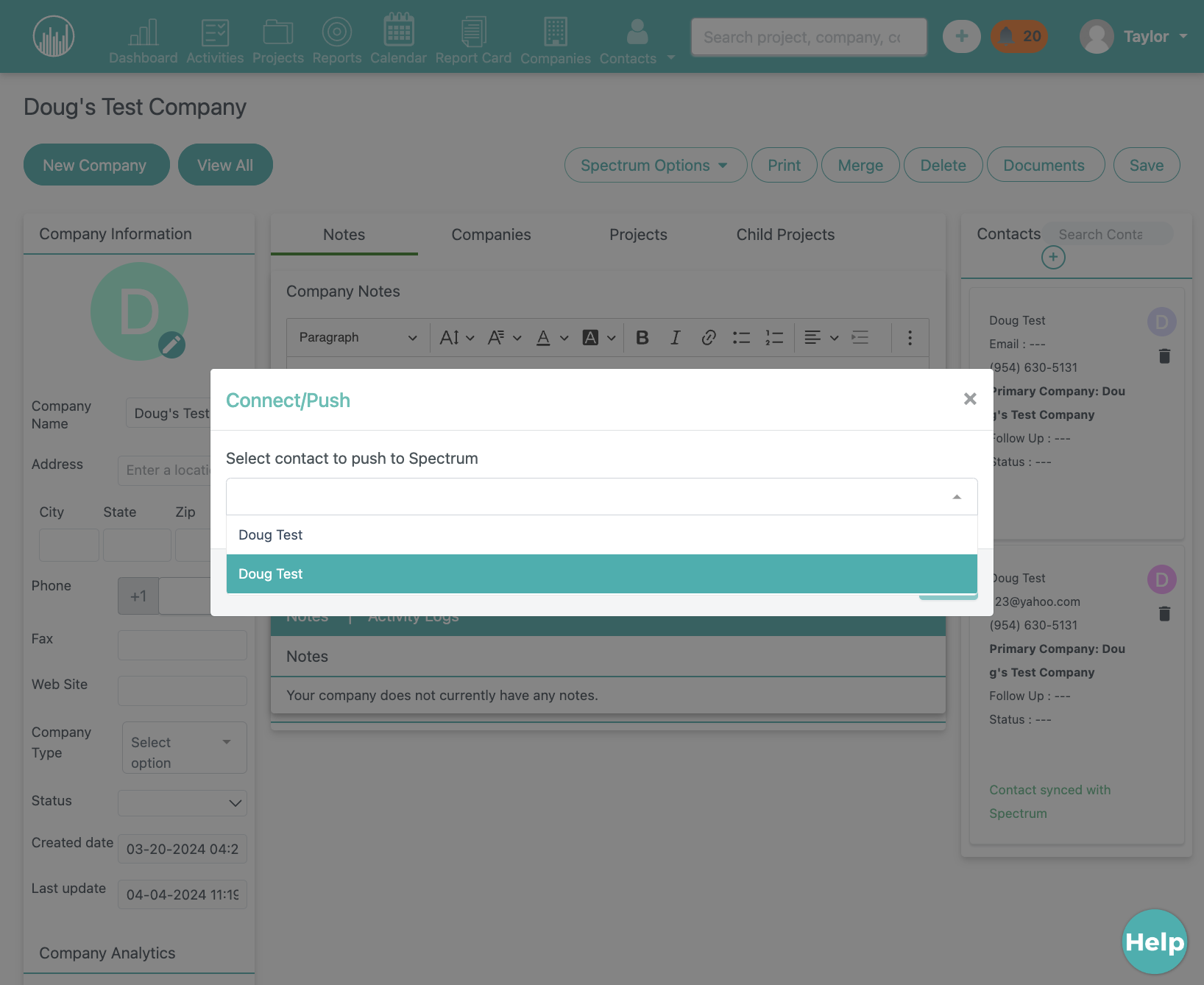Image resolution: width=1204 pixels, height=985 pixels.
Task: Click the Fax input field
Action: pos(183,645)
